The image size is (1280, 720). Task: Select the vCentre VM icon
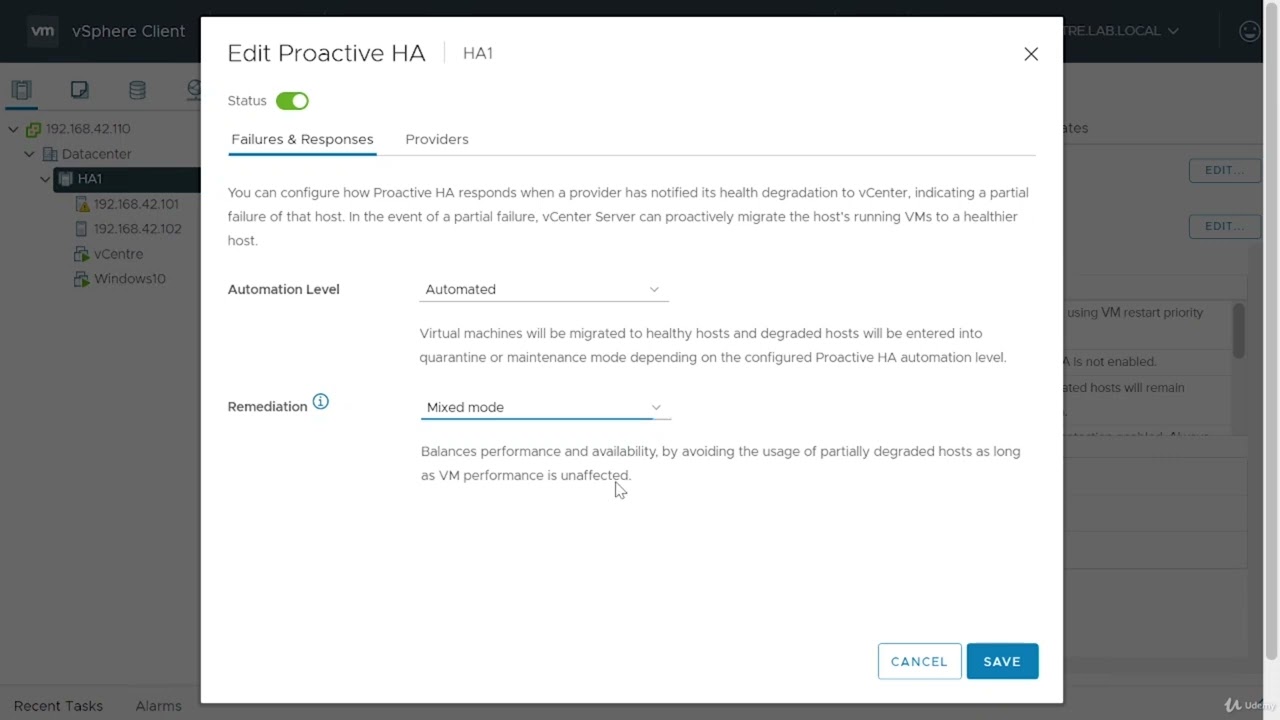(x=82, y=254)
